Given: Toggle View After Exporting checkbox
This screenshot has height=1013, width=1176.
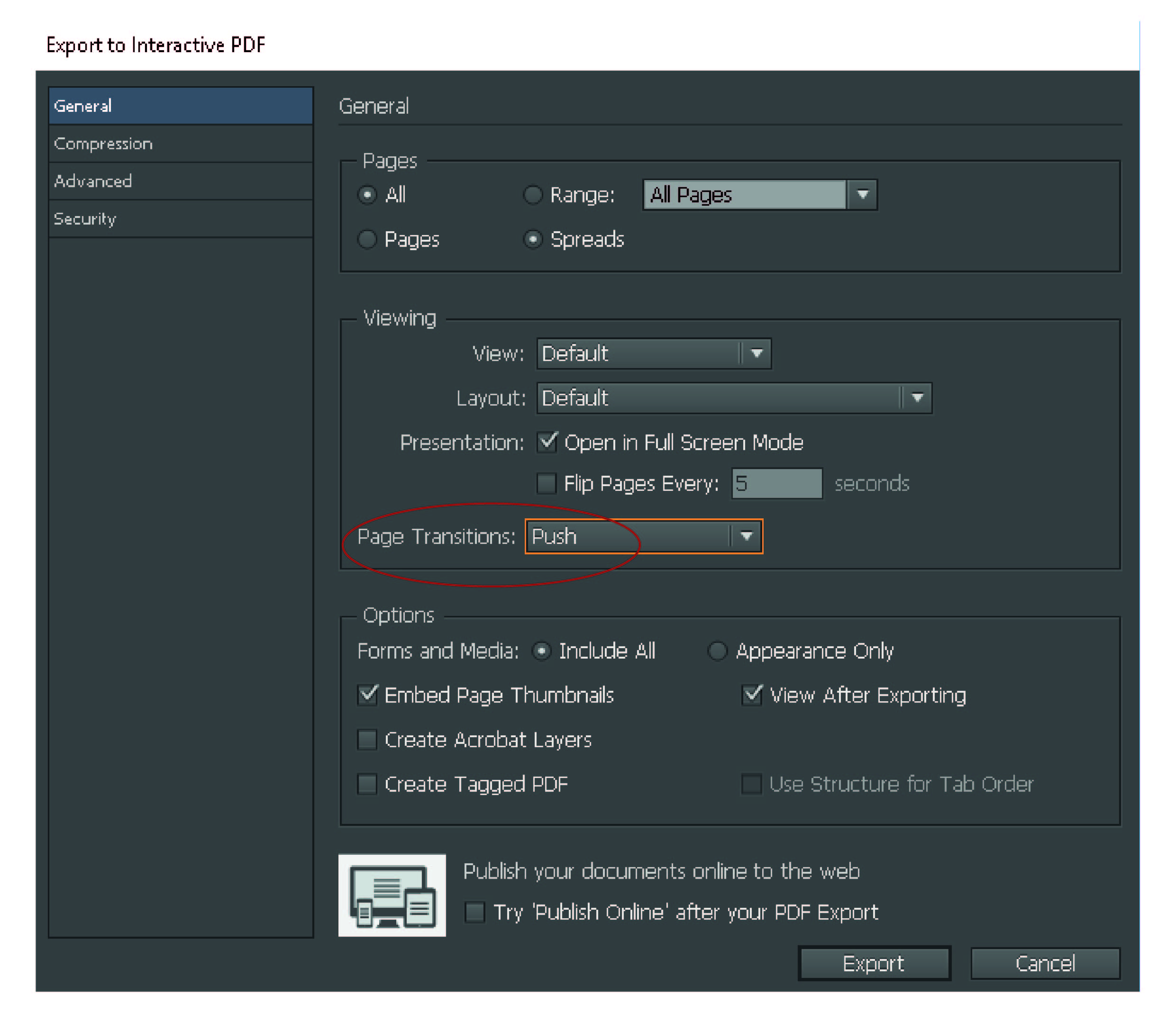Looking at the screenshot, I should [x=752, y=695].
